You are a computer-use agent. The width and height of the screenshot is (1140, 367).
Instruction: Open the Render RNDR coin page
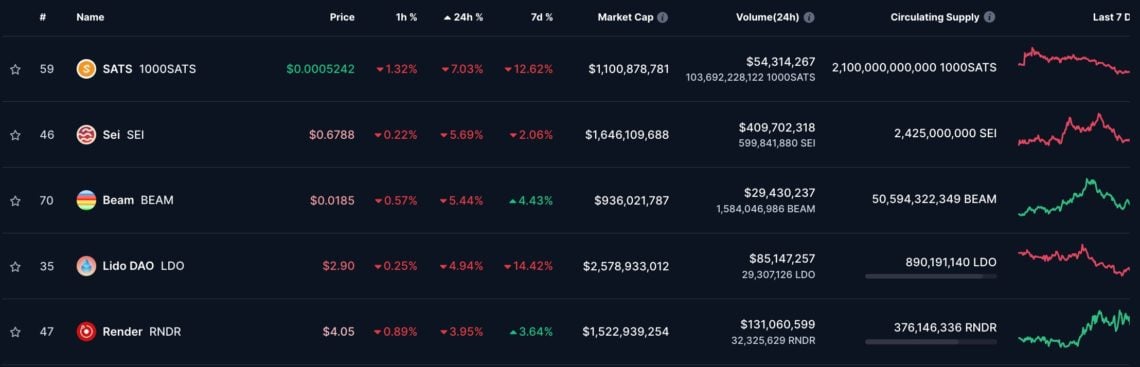point(142,331)
